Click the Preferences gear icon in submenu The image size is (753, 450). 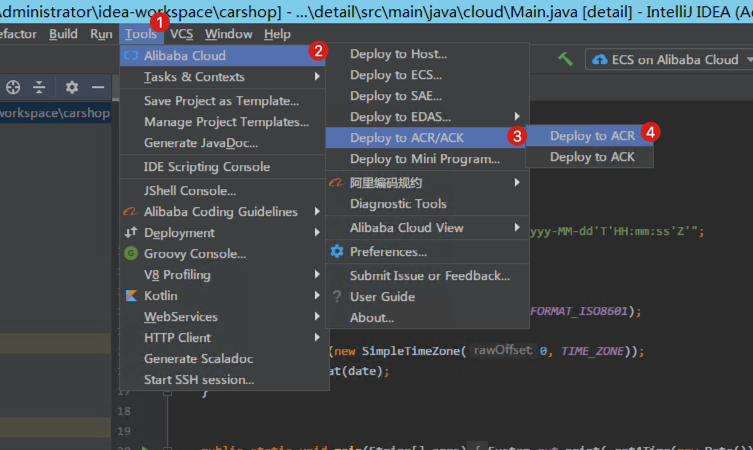click(337, 251)
